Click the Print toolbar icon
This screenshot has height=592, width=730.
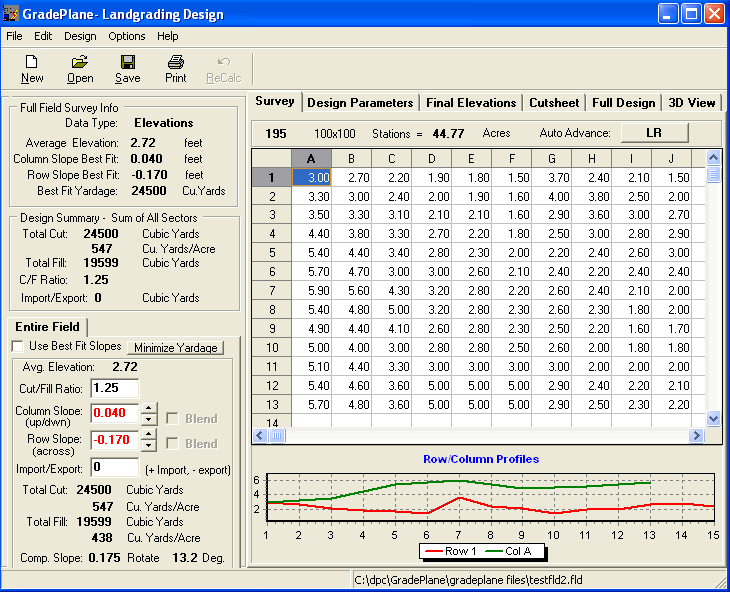point(176,62)
